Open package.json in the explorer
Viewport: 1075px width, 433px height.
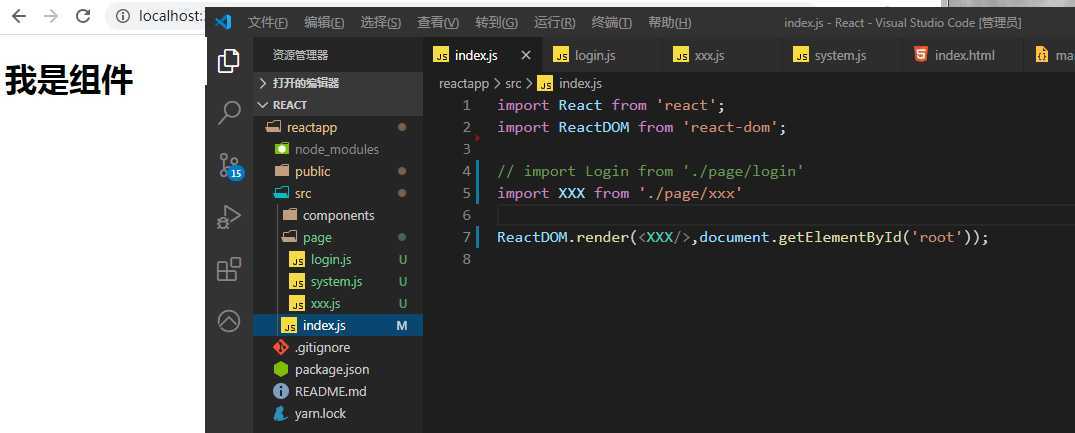click(338, 369)
